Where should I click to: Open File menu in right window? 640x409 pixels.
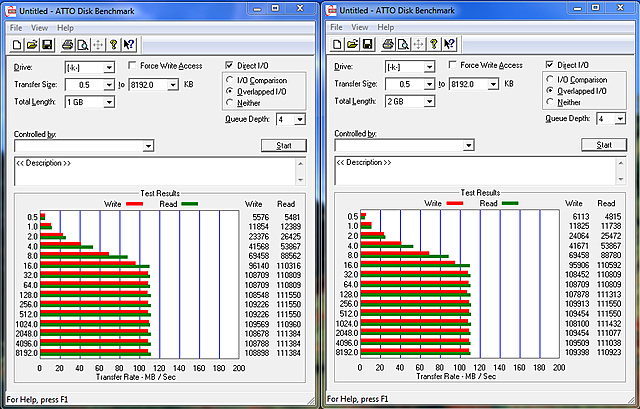tap(336, 27)
